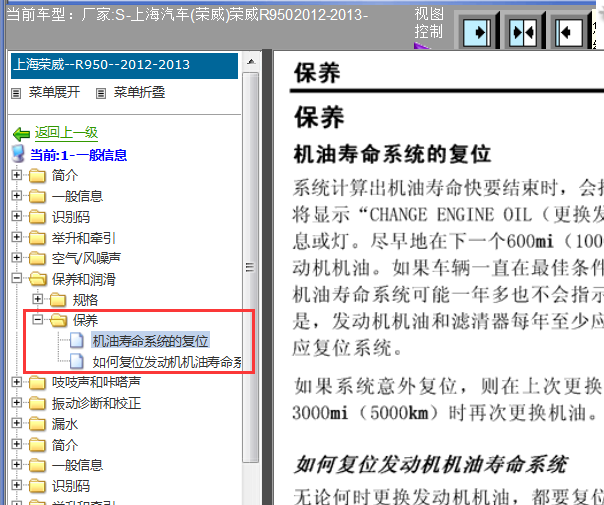Image resolution: width=604 pixels, height=505 pixels.
Task: Click the green back arrow icon
Action: pos(21,134)
